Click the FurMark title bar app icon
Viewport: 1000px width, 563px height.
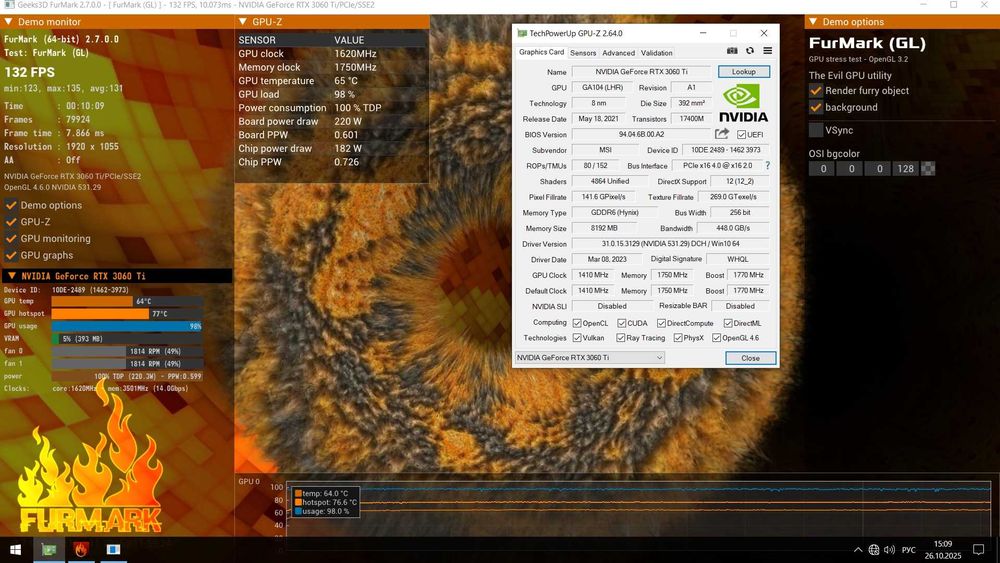point(8,4)
